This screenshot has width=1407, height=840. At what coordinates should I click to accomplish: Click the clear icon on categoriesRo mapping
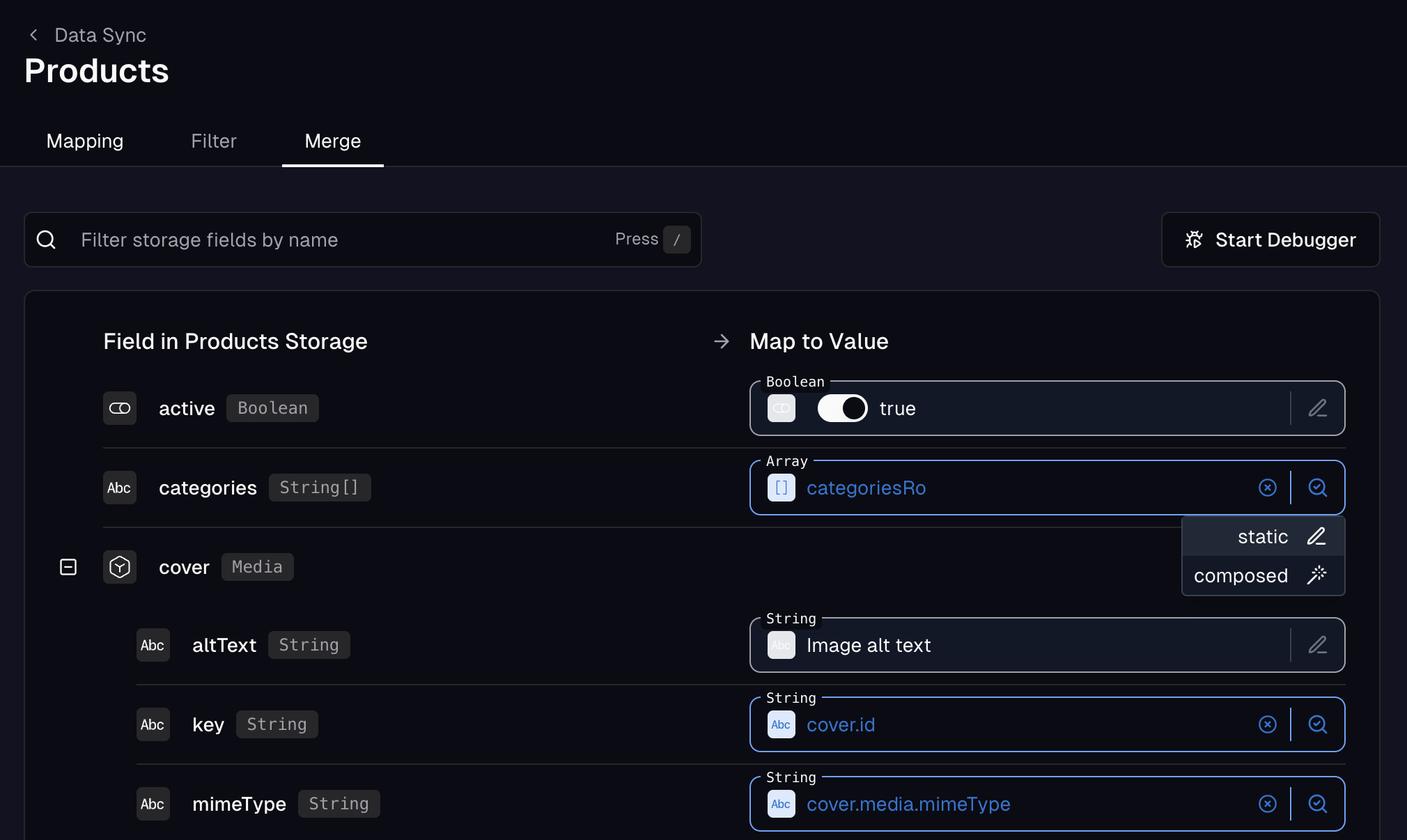[x=1267, y=488]
